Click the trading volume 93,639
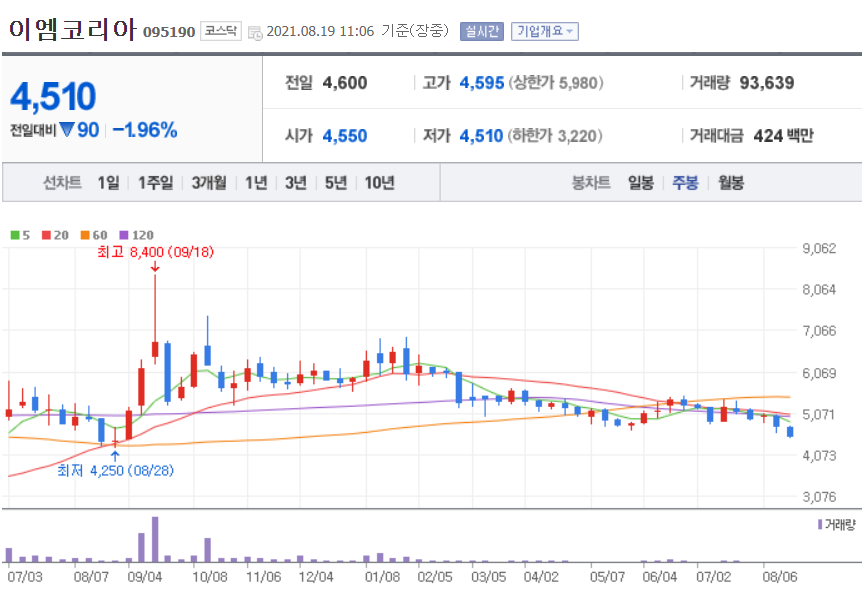This screenshot has height=596, width=862. click(x=767, y=83)
